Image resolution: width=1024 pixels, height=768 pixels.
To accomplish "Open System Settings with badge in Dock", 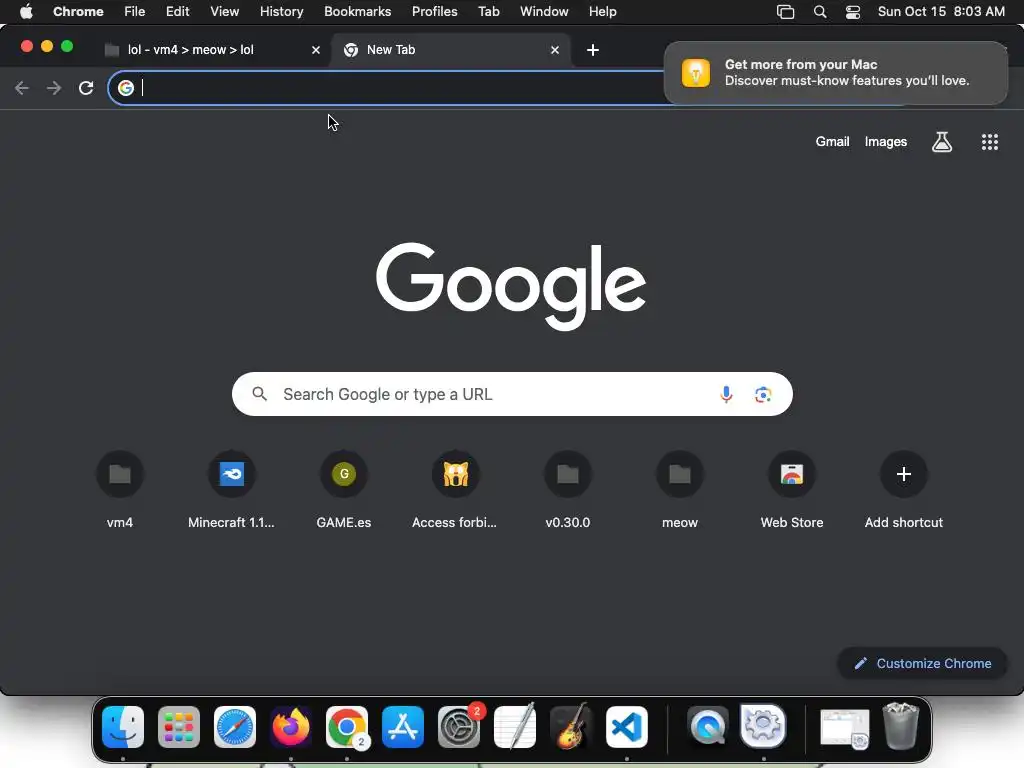I will (459, 727).
